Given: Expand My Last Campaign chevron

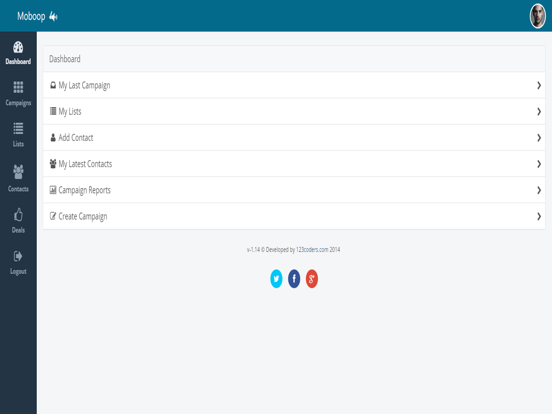Looking at the screenshot, I should 539,85.
